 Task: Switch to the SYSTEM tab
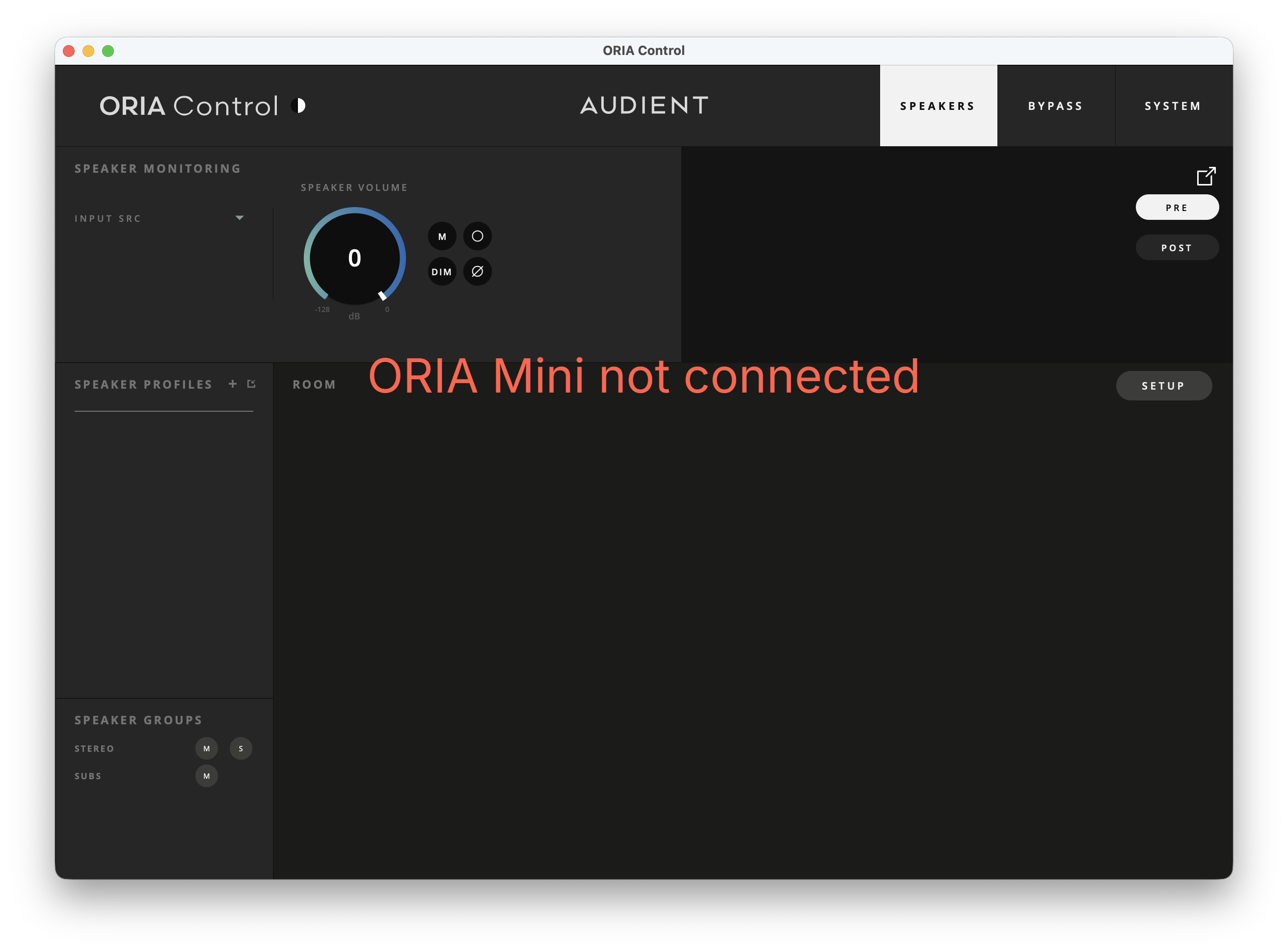pyautogui.click(x=1173, y=106)
